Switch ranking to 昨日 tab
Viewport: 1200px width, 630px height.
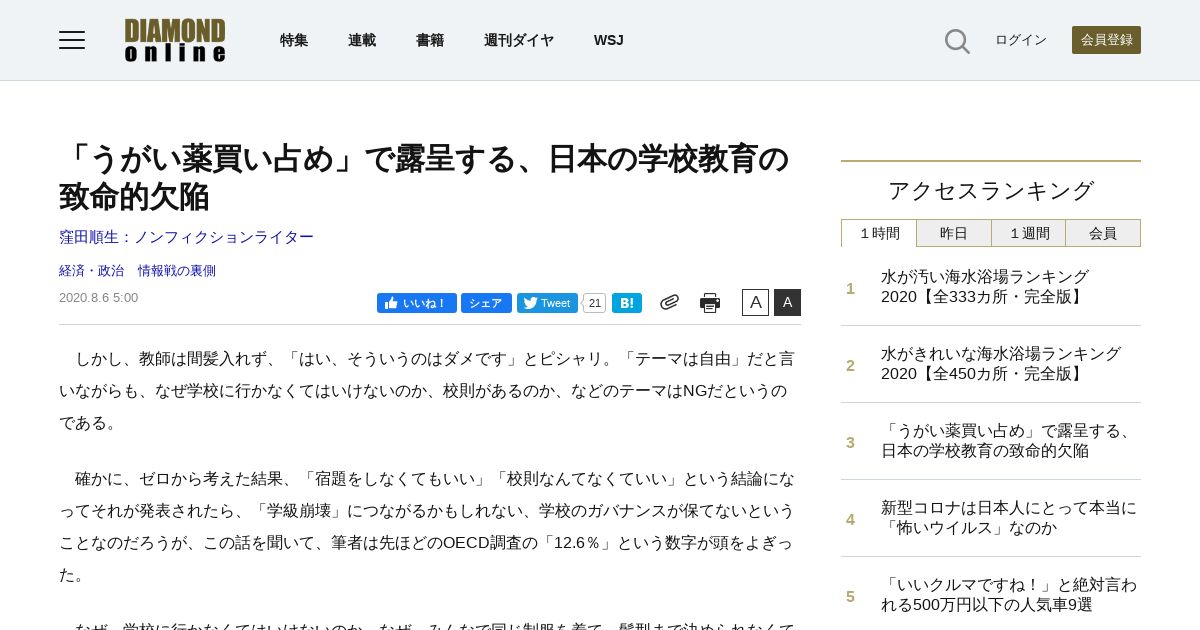point(954,233)
